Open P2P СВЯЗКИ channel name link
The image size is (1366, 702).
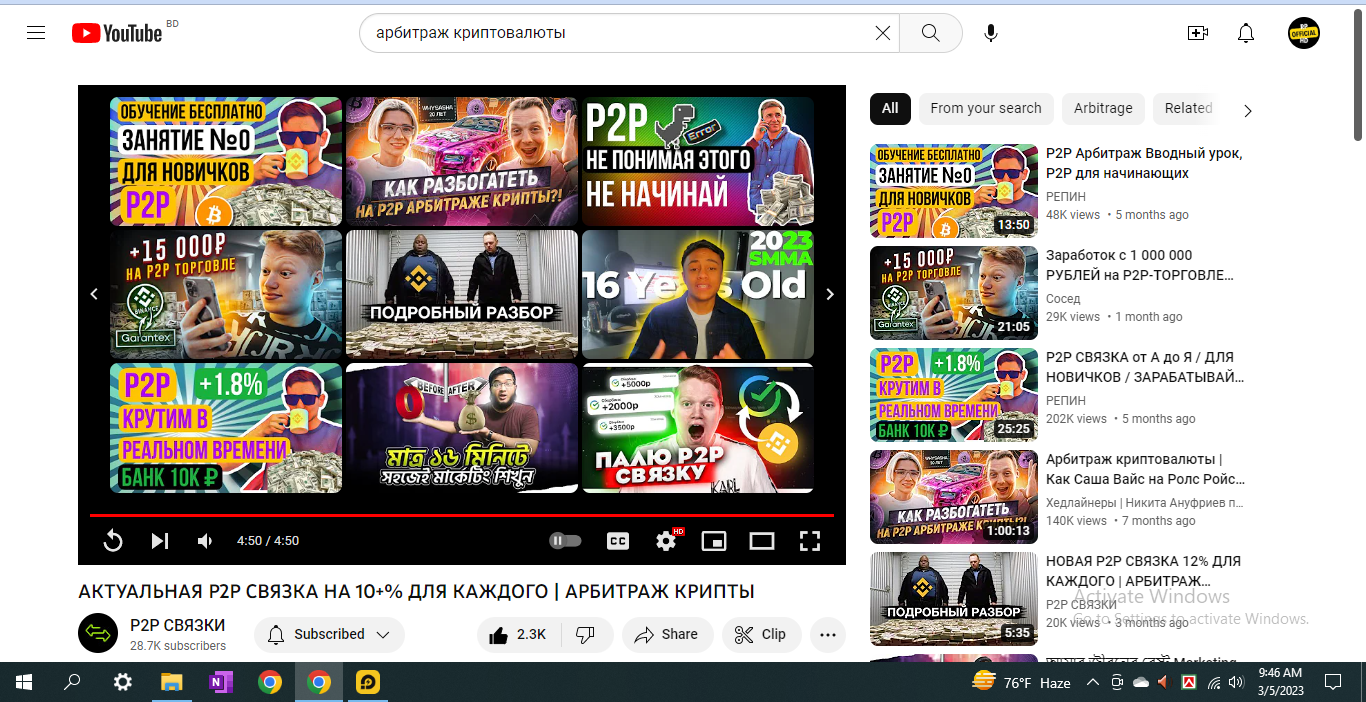click(x=178, y=625)
